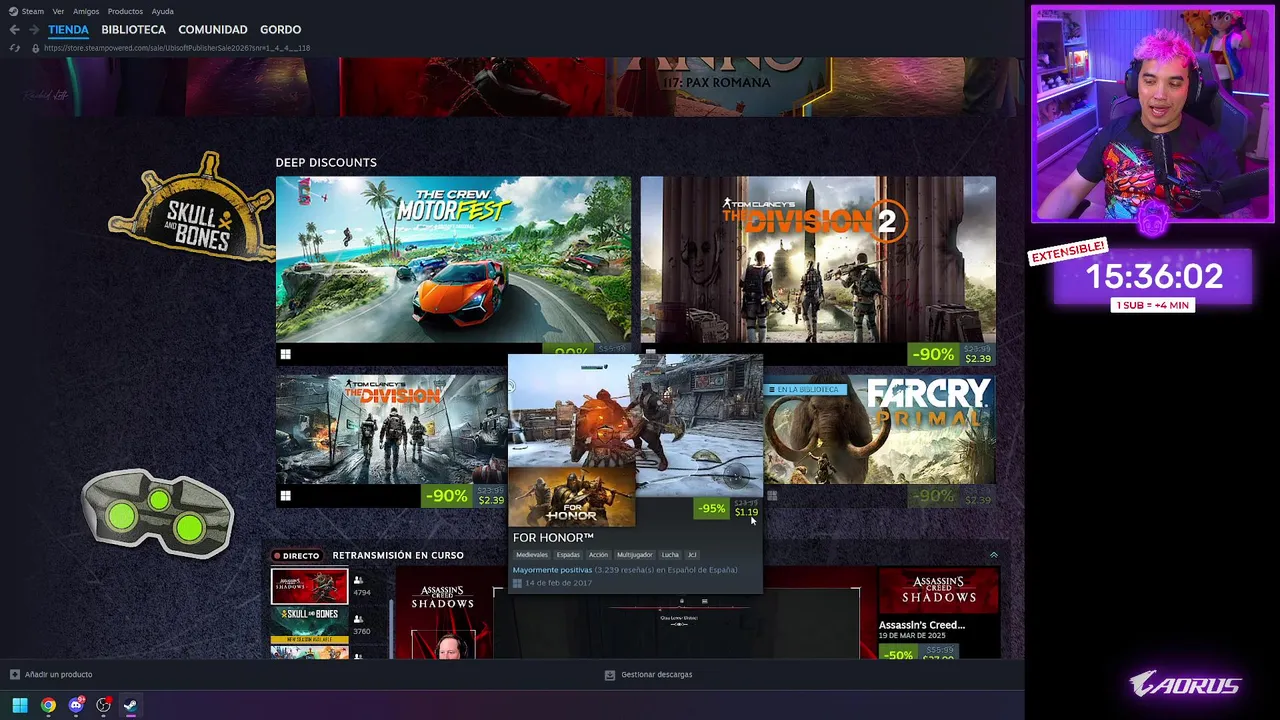The image size is (1280, 720).
Task: Click the DEEP DISCOUNTS heading
Action: (326, 162)
